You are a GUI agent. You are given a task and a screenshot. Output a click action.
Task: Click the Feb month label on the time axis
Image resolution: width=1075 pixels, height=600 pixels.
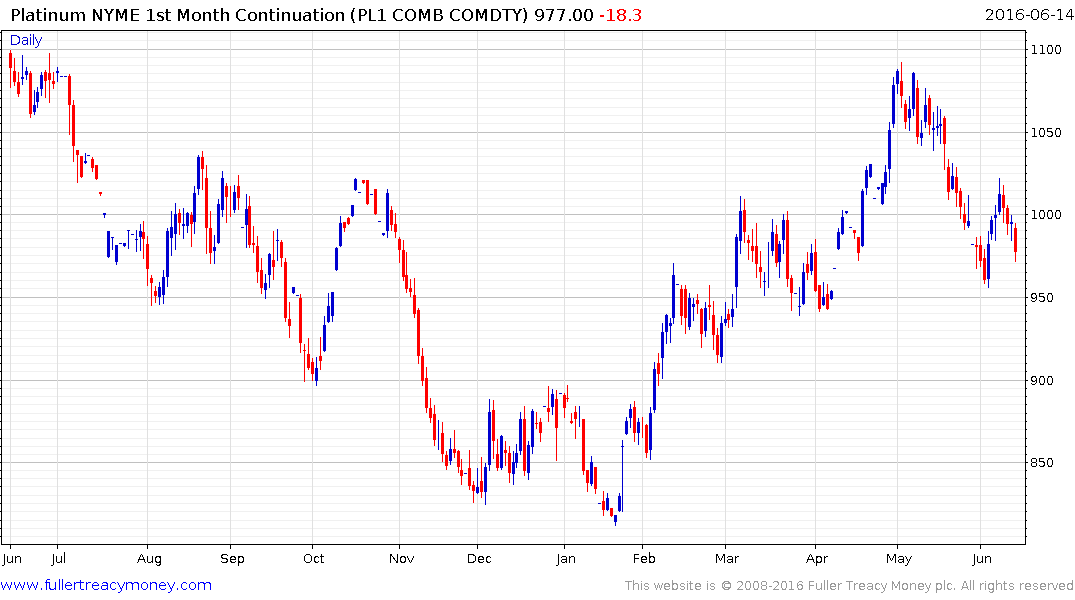point(644,558)
